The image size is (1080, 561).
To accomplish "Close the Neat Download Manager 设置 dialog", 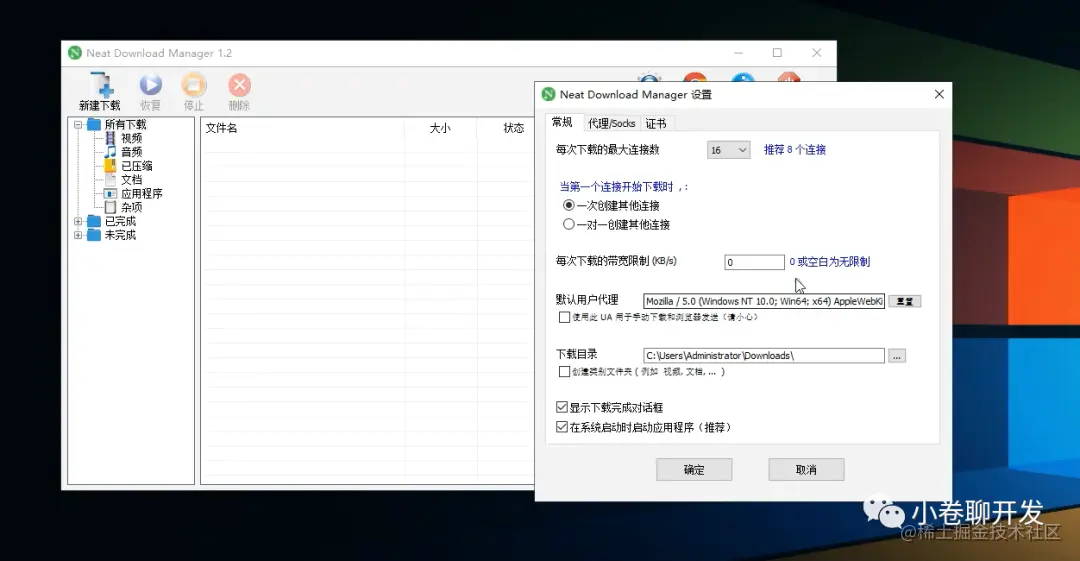I will [939, 94].
